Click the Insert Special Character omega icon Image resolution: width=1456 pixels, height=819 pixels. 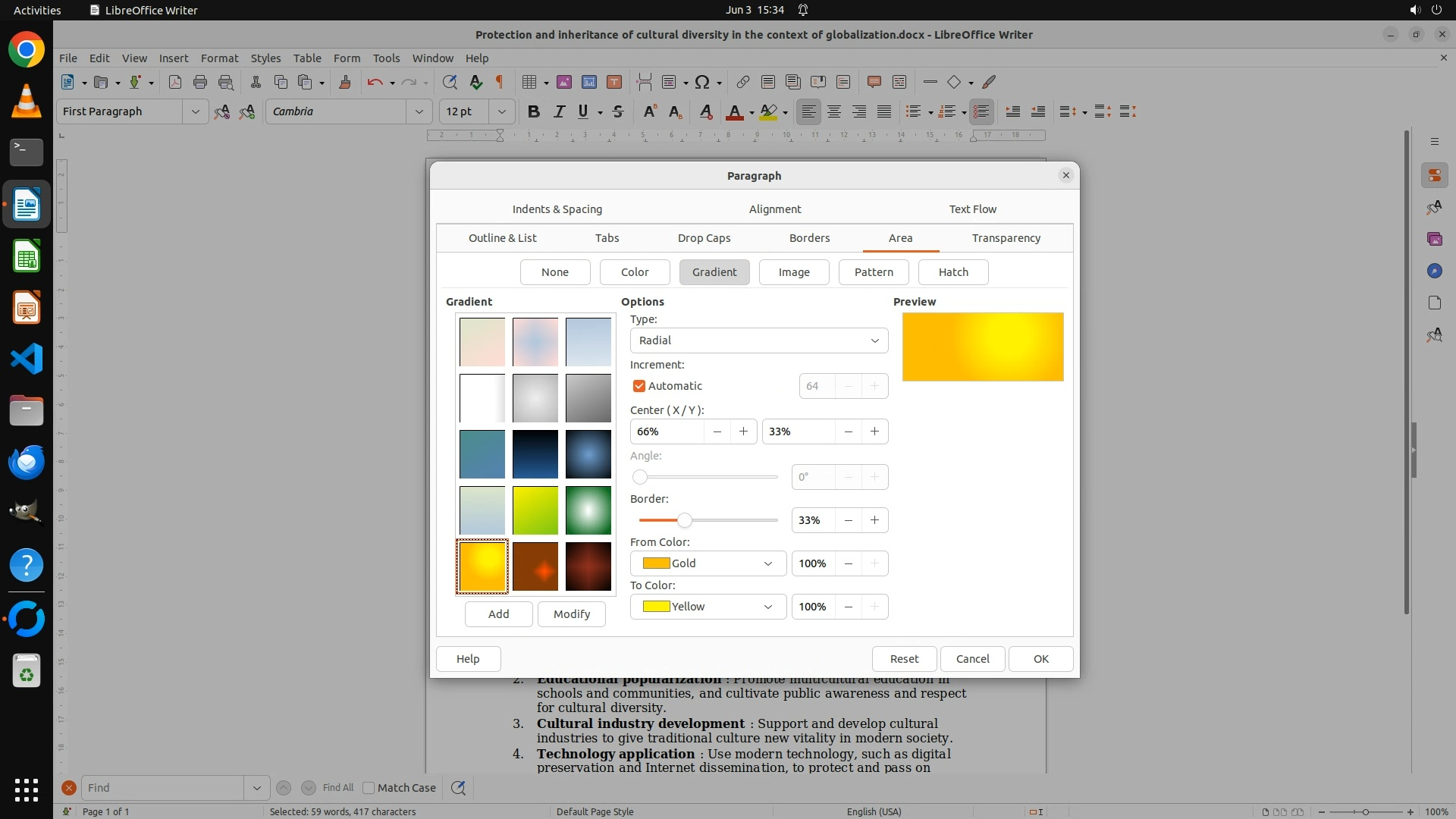(702, 82)
